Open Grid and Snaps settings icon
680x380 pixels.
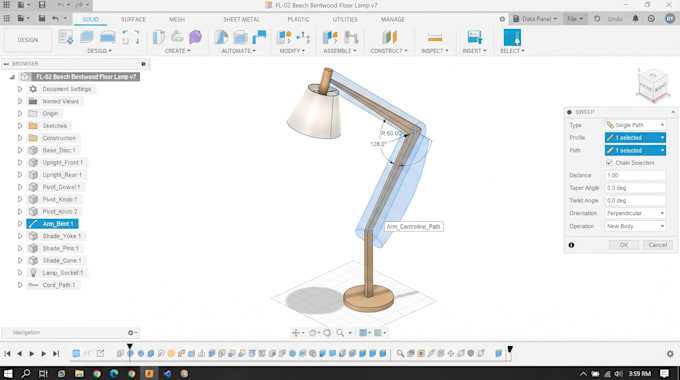point(378,333)
